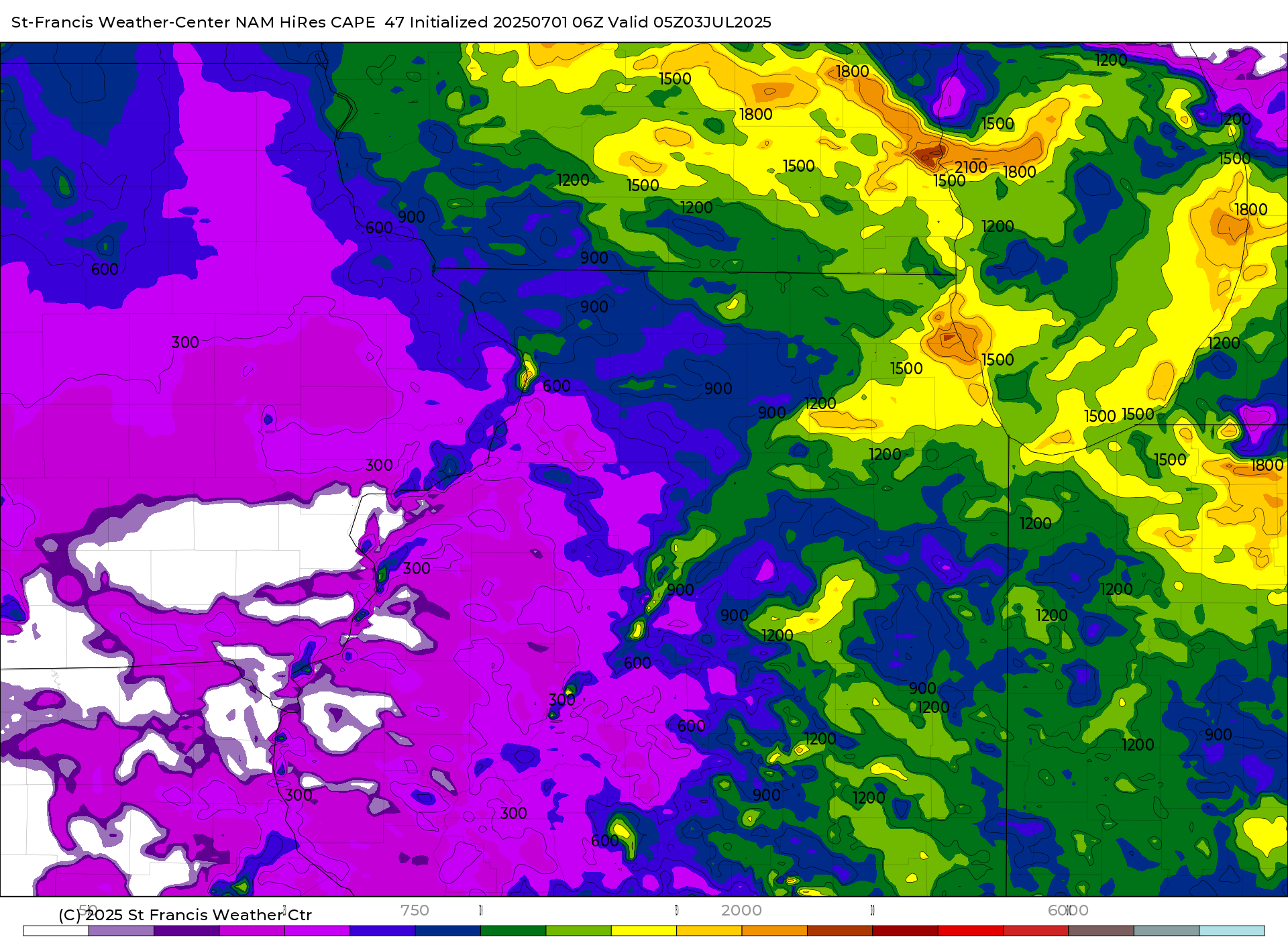Click the light lavender legend swatch
1288x939 pixels.
(121, 931)
